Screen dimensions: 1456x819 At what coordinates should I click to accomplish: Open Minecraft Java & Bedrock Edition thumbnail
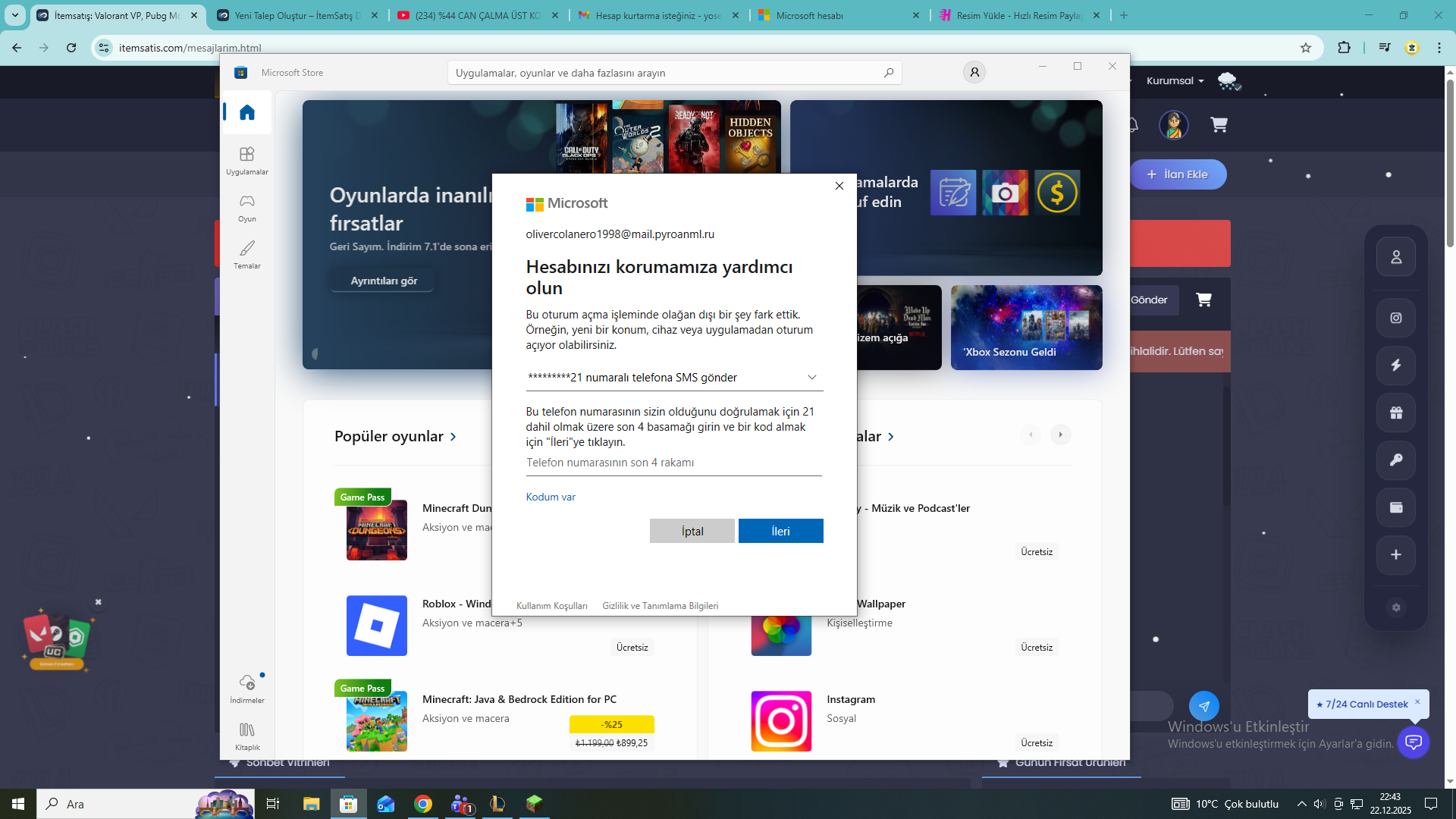[377, 721]
